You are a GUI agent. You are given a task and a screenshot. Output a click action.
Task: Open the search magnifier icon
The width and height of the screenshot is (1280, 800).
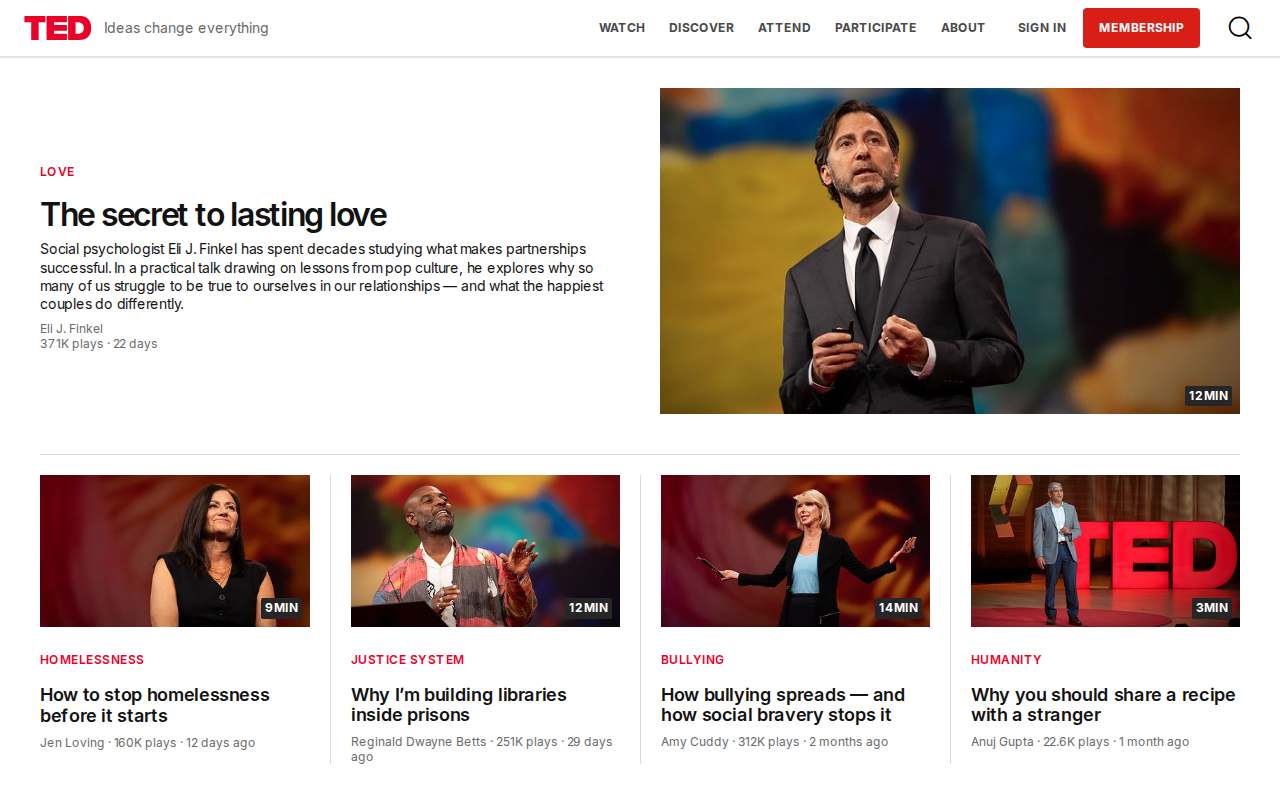click(x=1240, y=28)
